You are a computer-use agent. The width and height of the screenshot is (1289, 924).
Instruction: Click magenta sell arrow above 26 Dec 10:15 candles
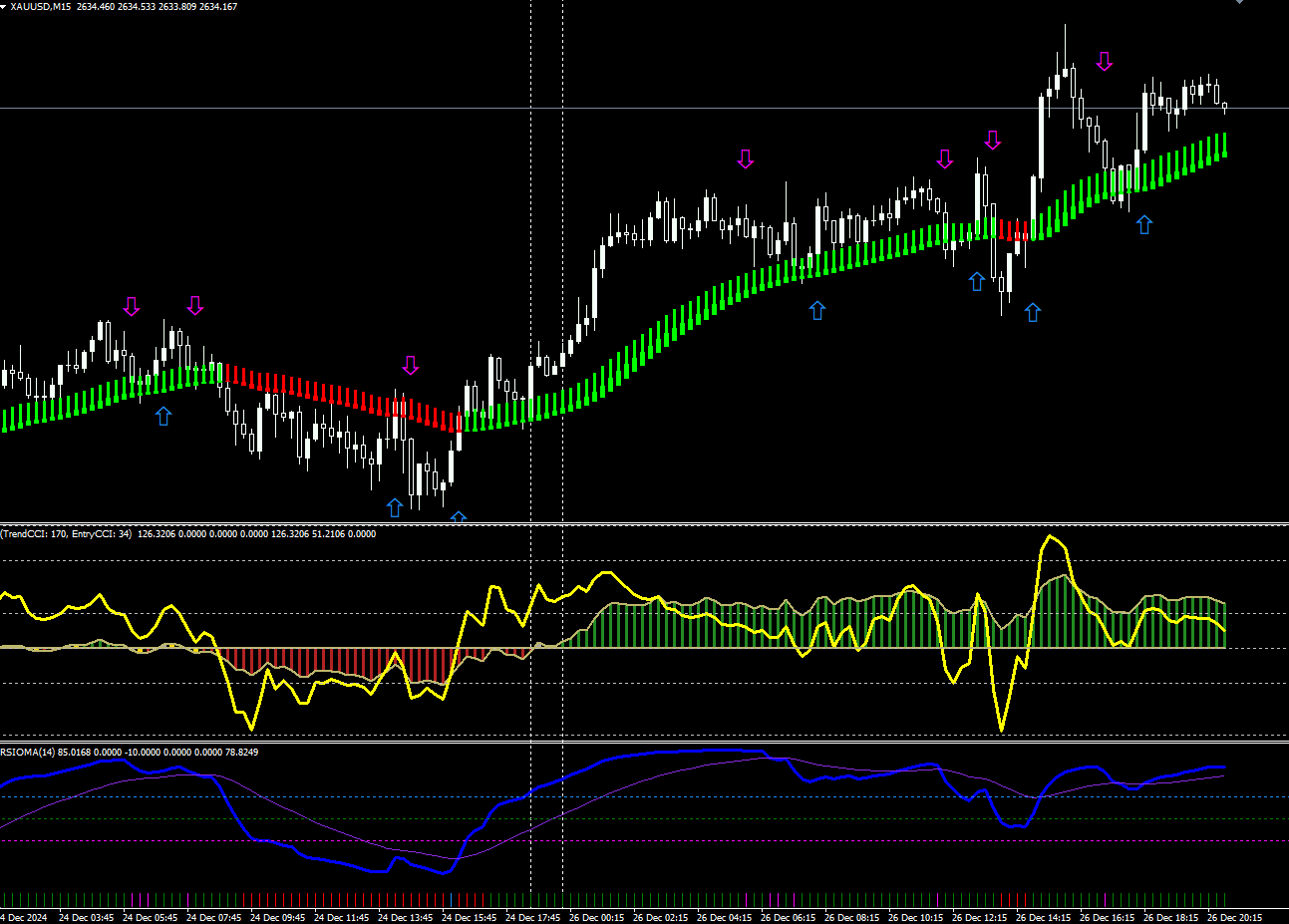coord(945,158)
